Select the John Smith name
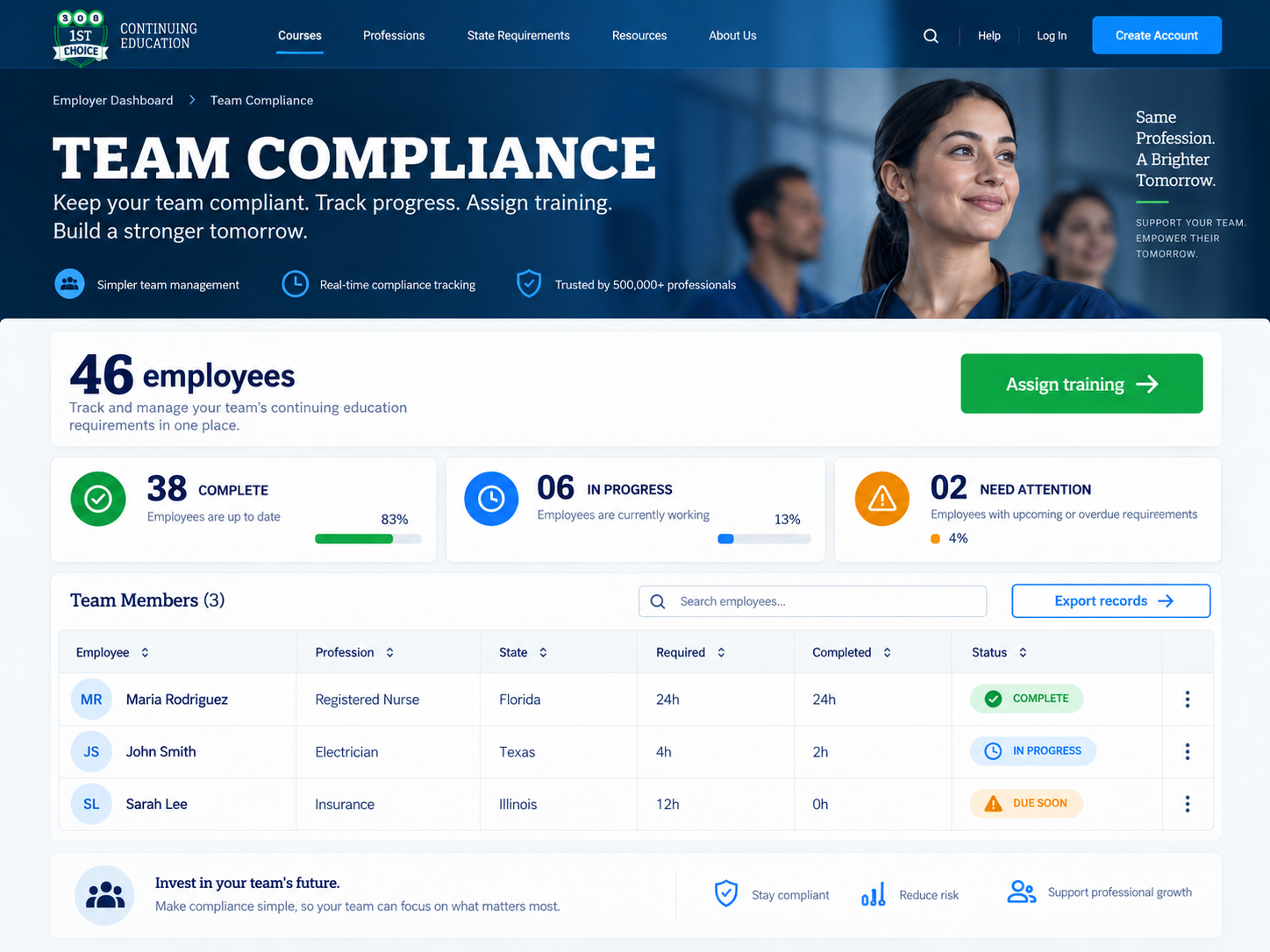 click(161, 752)
